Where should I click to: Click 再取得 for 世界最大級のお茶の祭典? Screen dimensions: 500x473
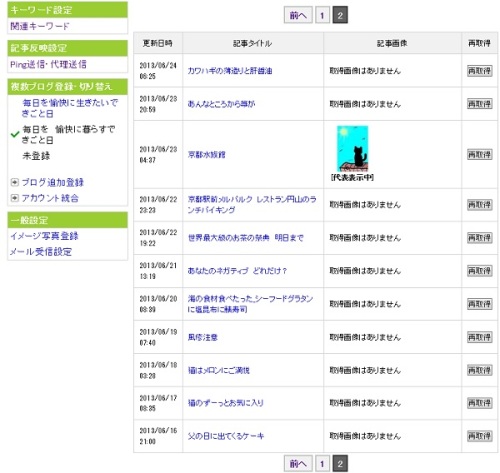(x=479, y=238)
